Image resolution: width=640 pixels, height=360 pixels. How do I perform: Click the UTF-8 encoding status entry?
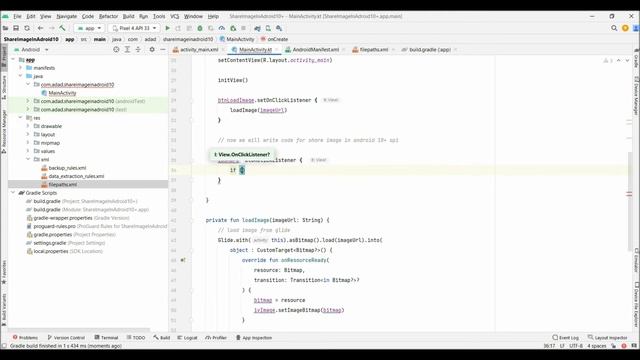[576, 346]
